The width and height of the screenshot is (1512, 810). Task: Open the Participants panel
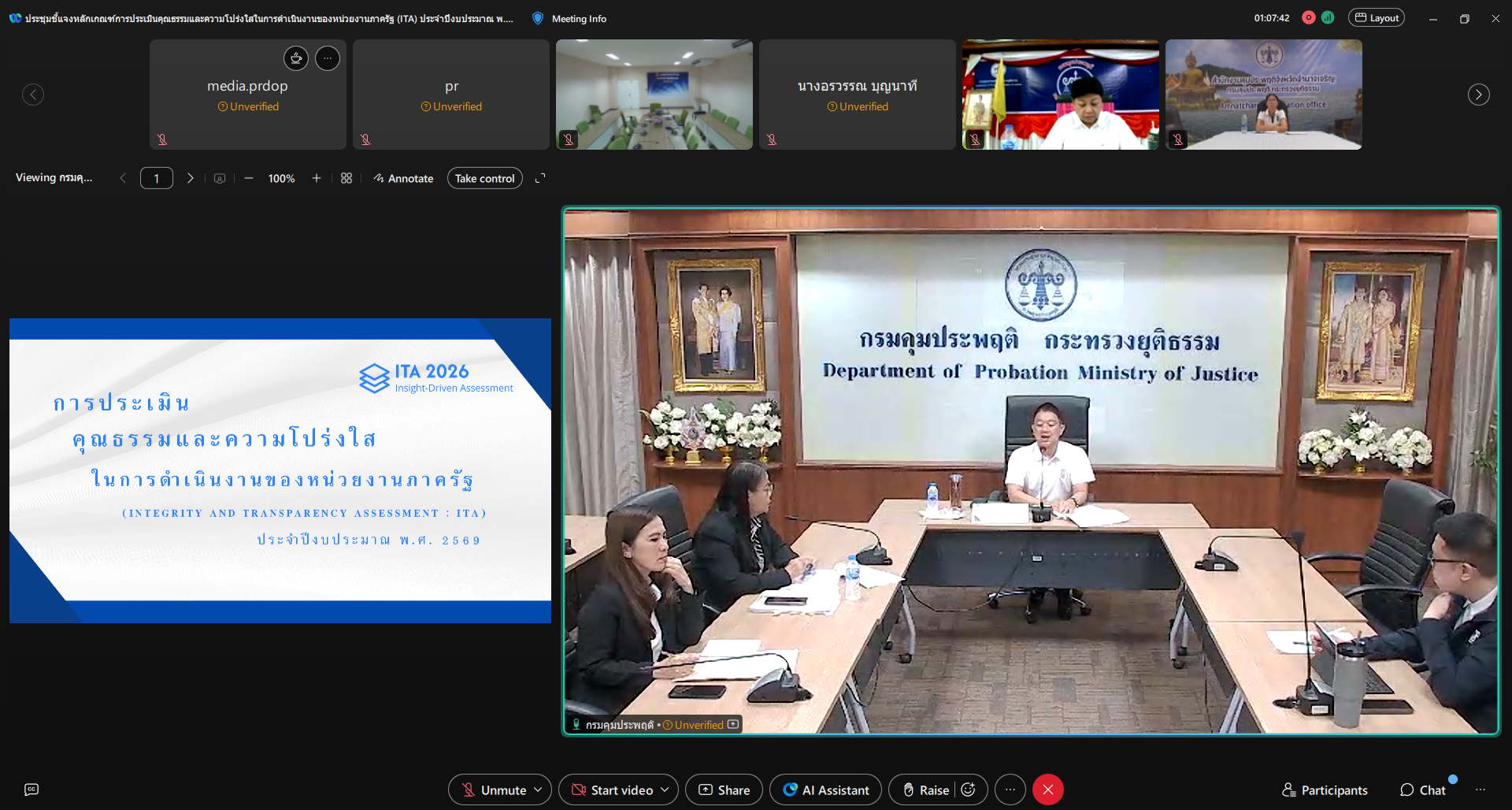click(x=1325, y=790)
